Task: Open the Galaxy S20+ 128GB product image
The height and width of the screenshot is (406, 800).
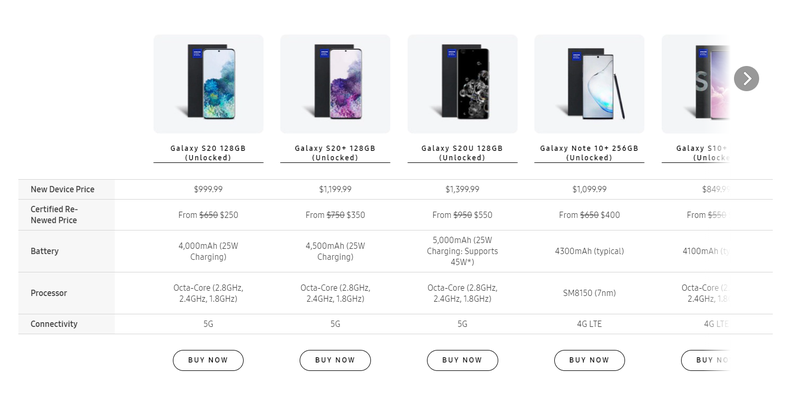Action: [335, 84]
